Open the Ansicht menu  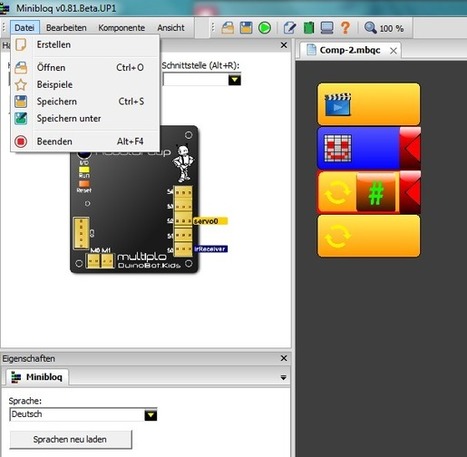(x=171, y=28)
